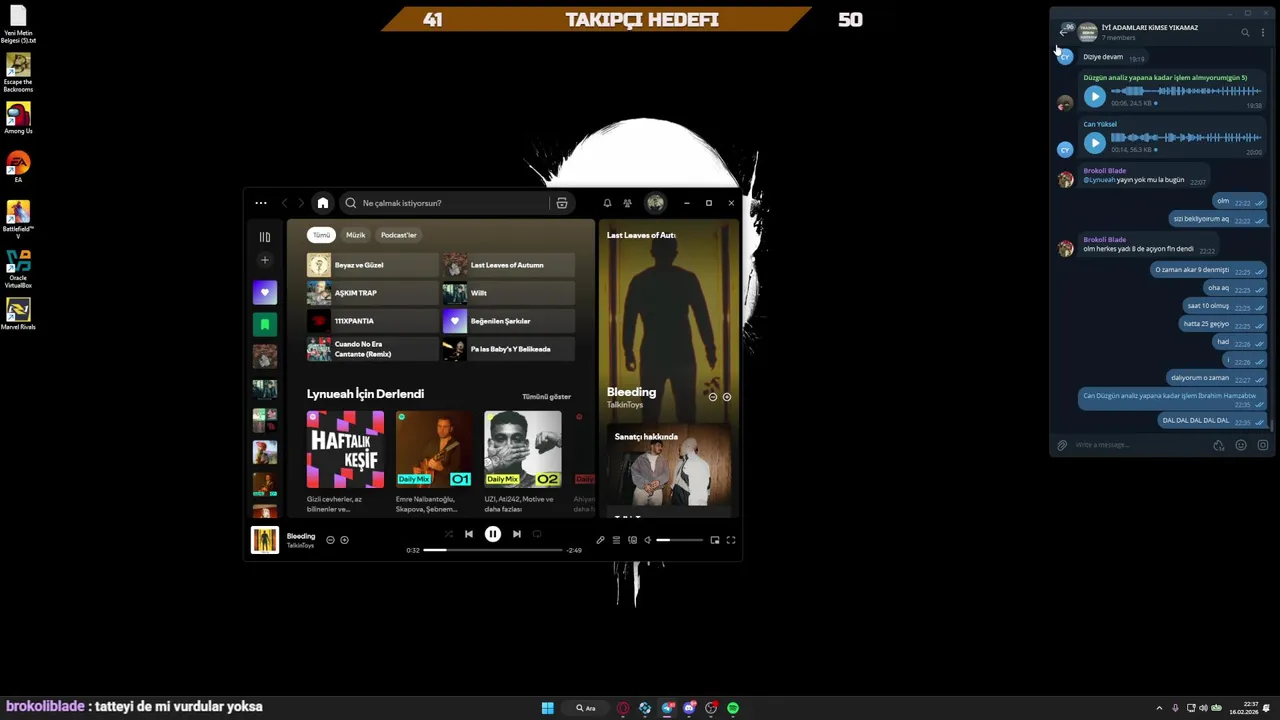This screenshot has width=1280, height=720.
Task: Open Oracle VirtualBox desktop shortcut
Action: 18,268
